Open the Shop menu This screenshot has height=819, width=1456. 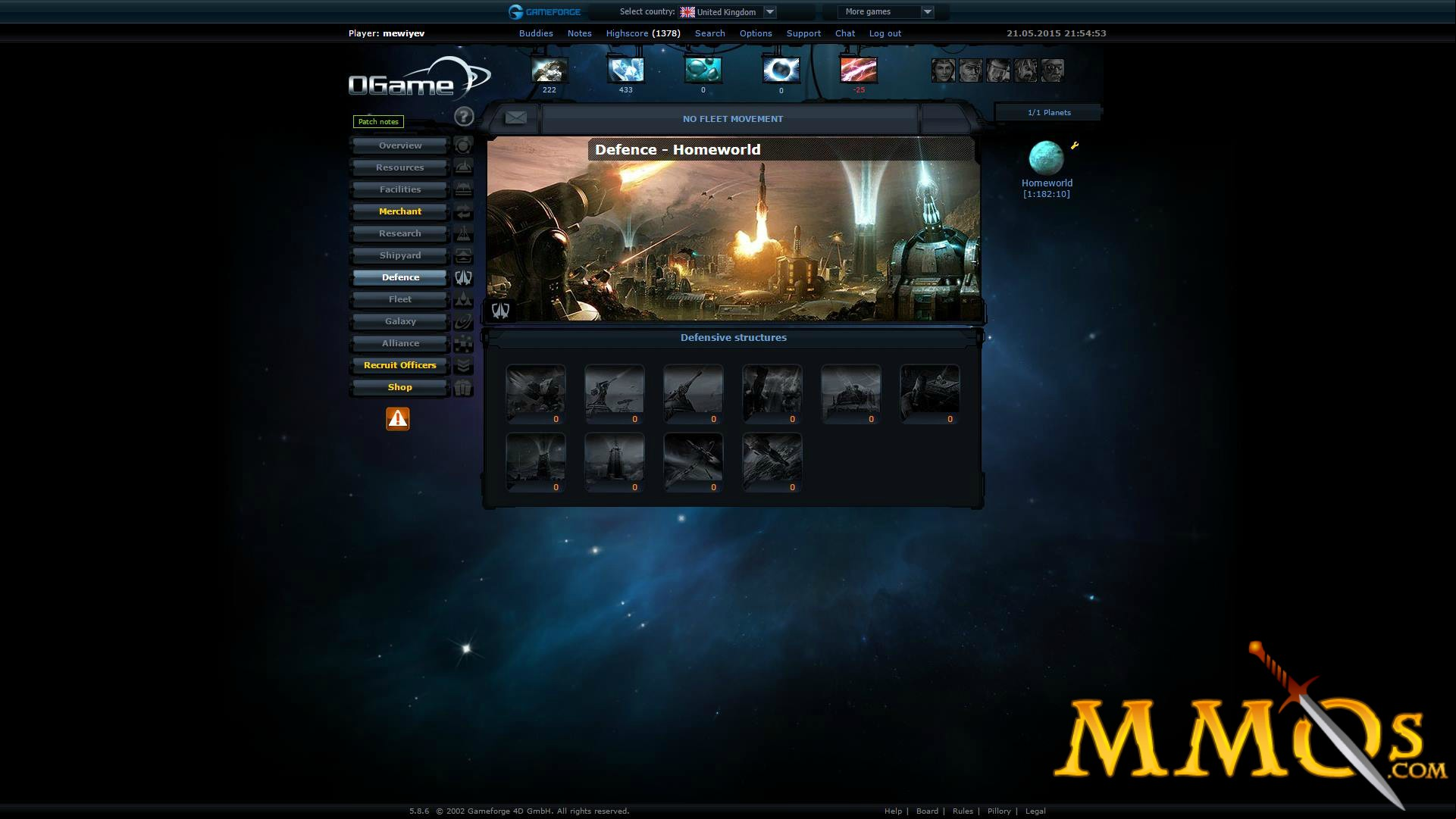[x=400, y=387]
